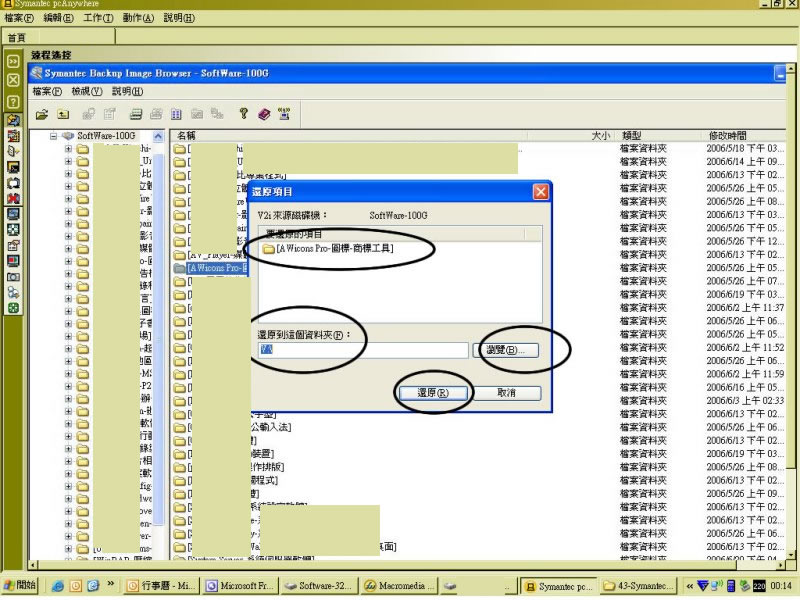Click the date 2006/6/2 上午 11:52
The height and width of the screenshot is (600, 800).
pyautogui.click(x=745, y=347)
